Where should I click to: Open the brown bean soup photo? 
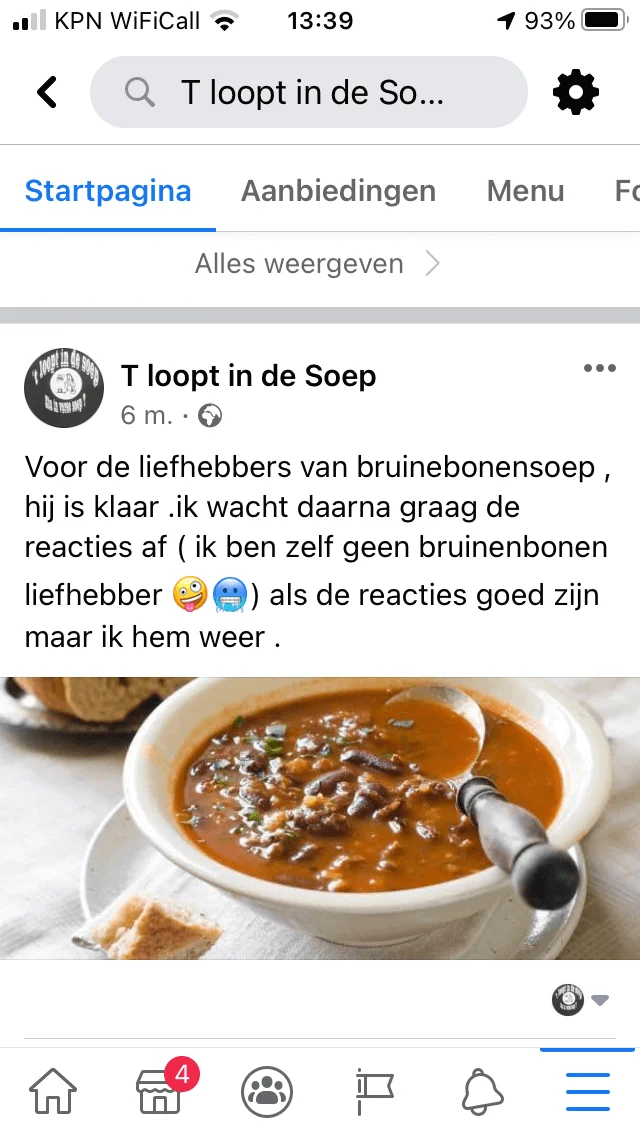pyautogui.click(x=320, y=818)
